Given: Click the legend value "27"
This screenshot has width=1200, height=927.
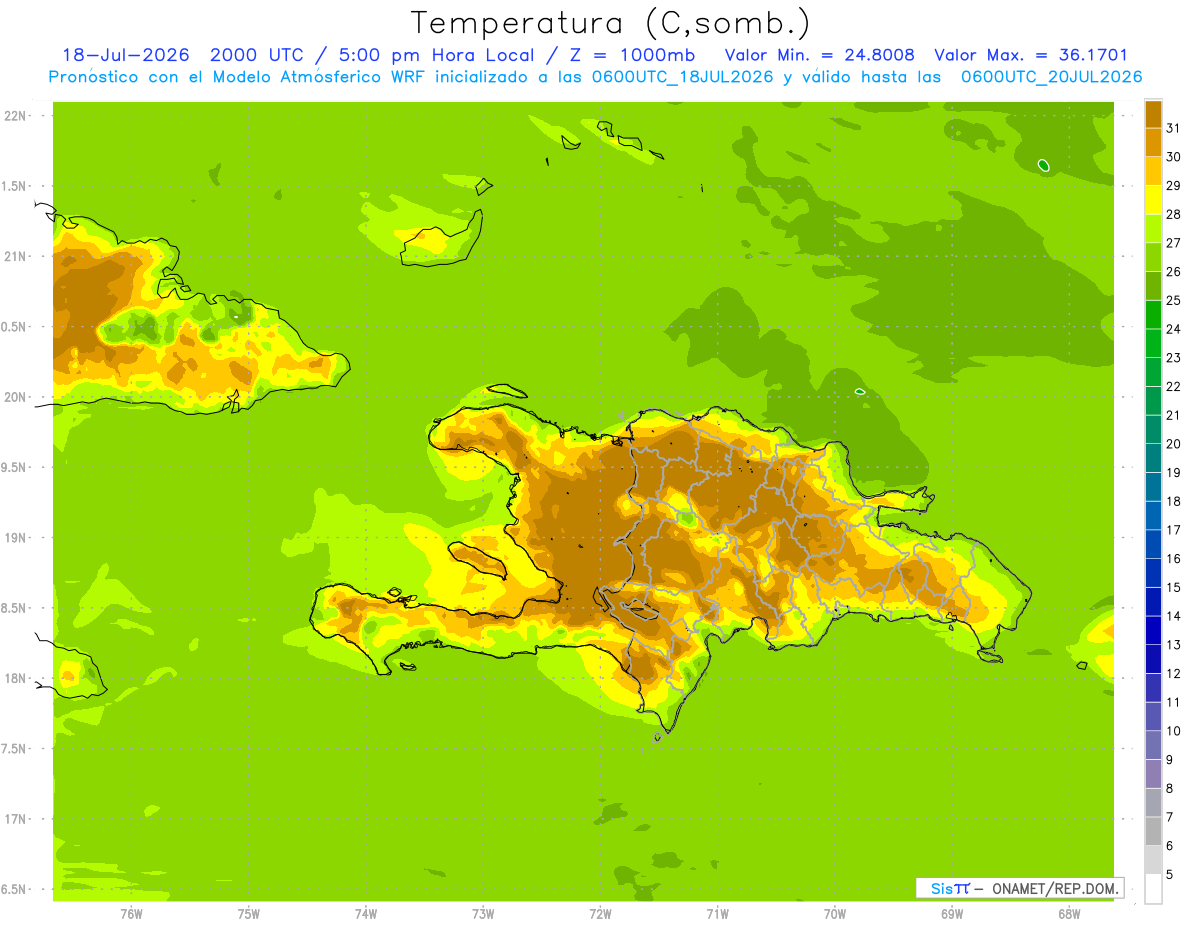Looking at the screenshot, I should pyautogui.click(x=1174, y=243).
